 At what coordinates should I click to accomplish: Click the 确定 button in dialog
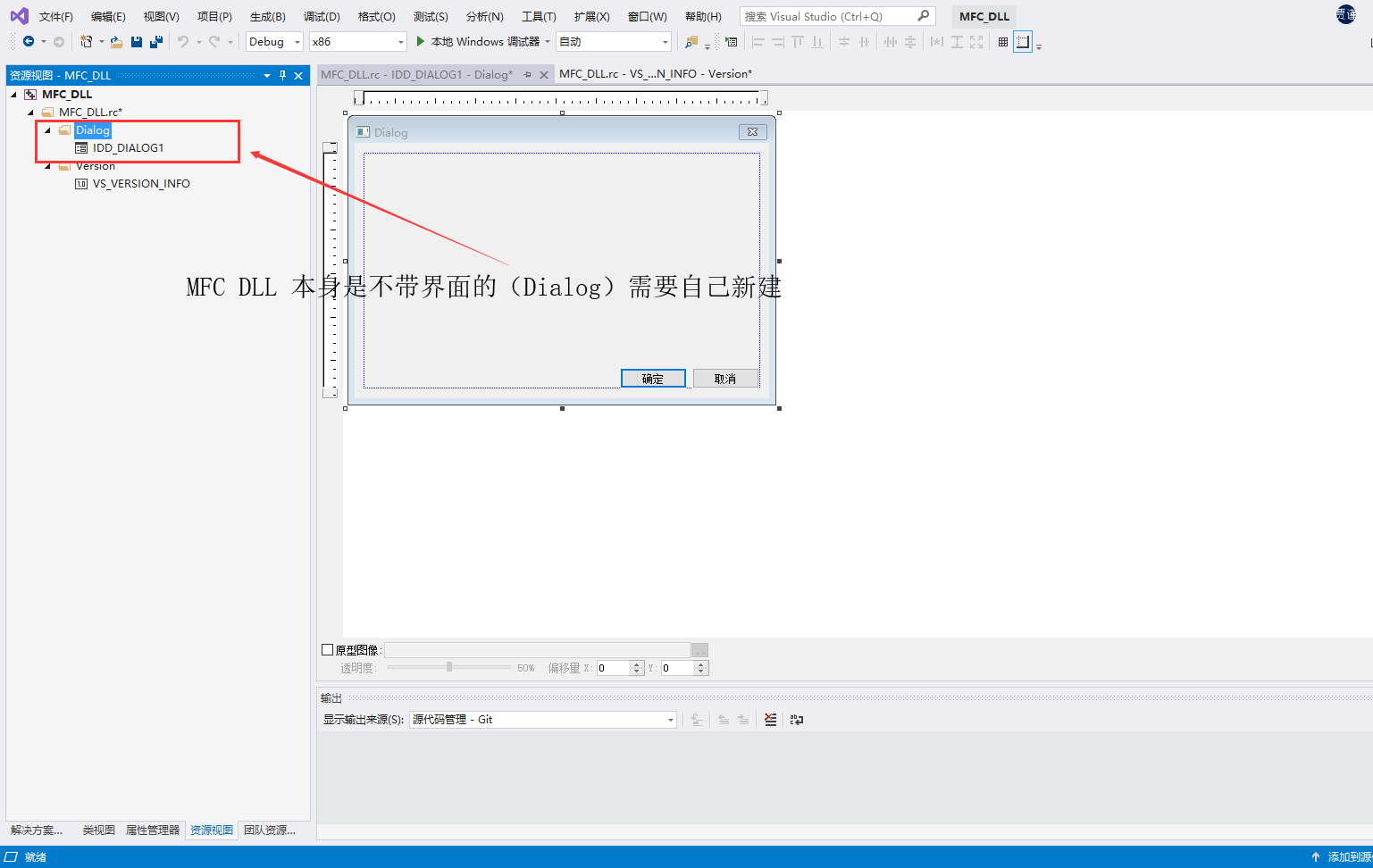tap(653, 379)
